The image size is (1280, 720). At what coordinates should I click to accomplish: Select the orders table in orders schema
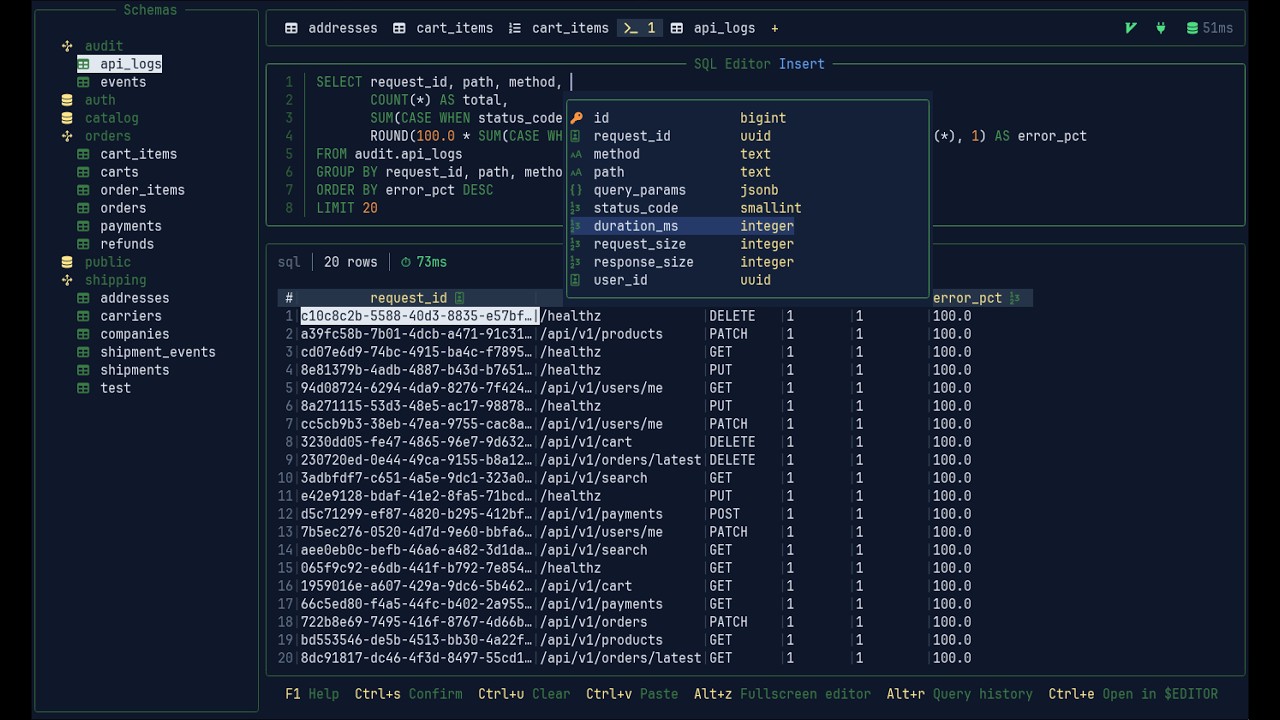coord(123,208)
